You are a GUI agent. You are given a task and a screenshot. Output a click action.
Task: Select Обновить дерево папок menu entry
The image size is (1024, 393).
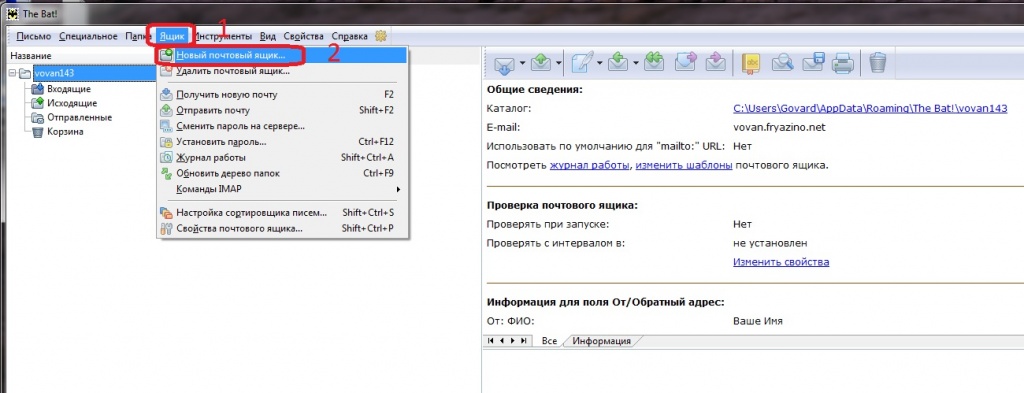coord(282,174)
